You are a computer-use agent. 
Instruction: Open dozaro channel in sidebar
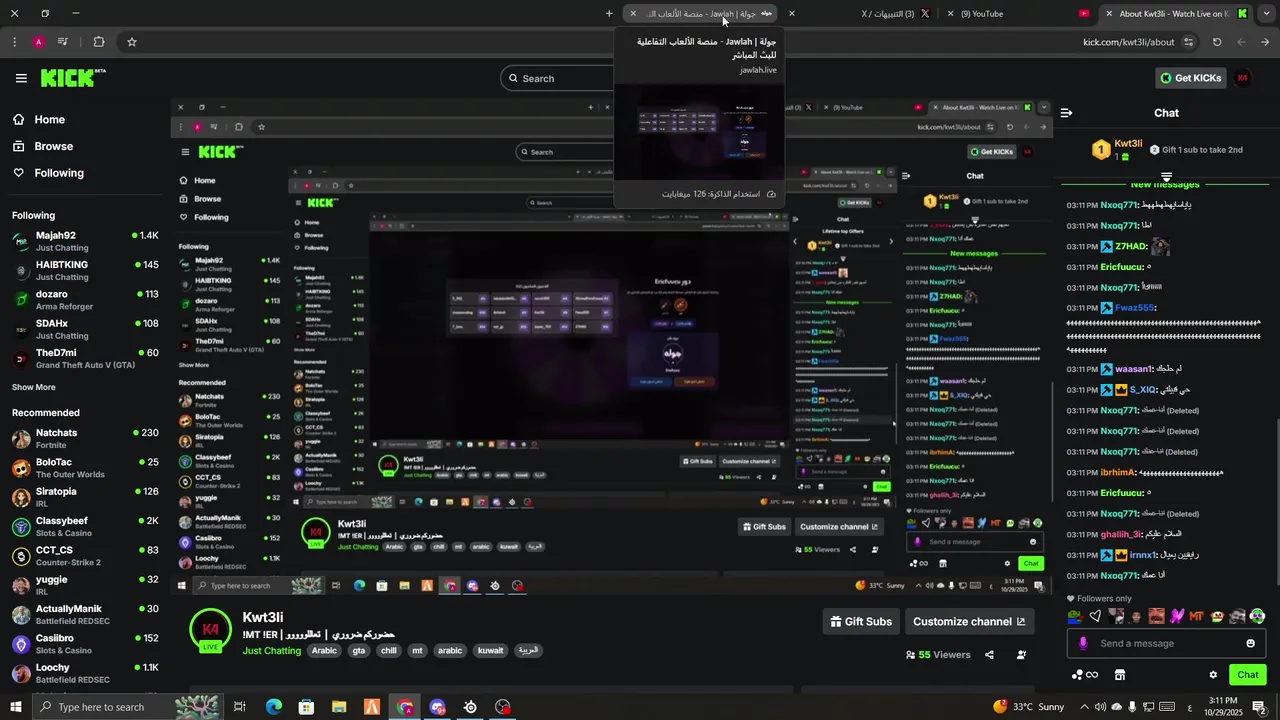pyautogui.click(x=85, y=300)
